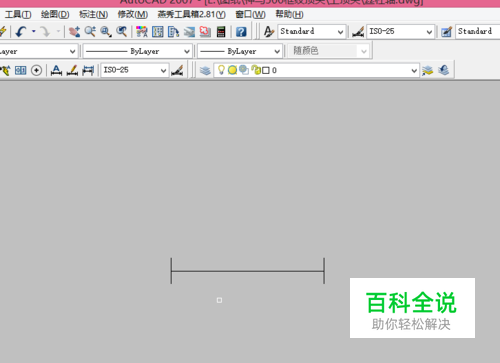Open the linetype ByLayer dropdown
The height and width of the screenshot is (363, 500).
coord(138,51)
